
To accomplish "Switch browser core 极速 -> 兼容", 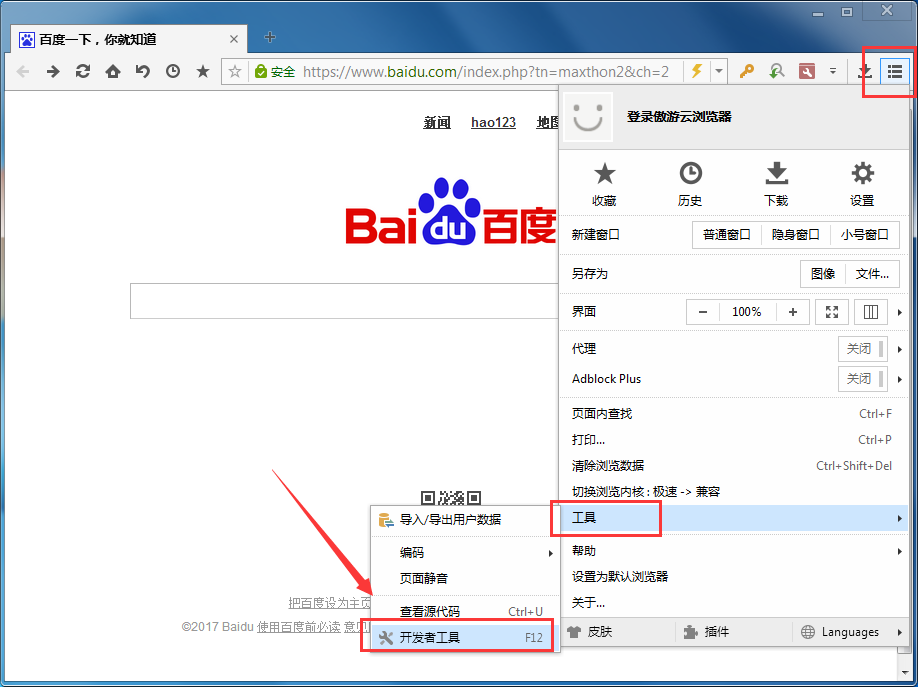I will point(733,491).
